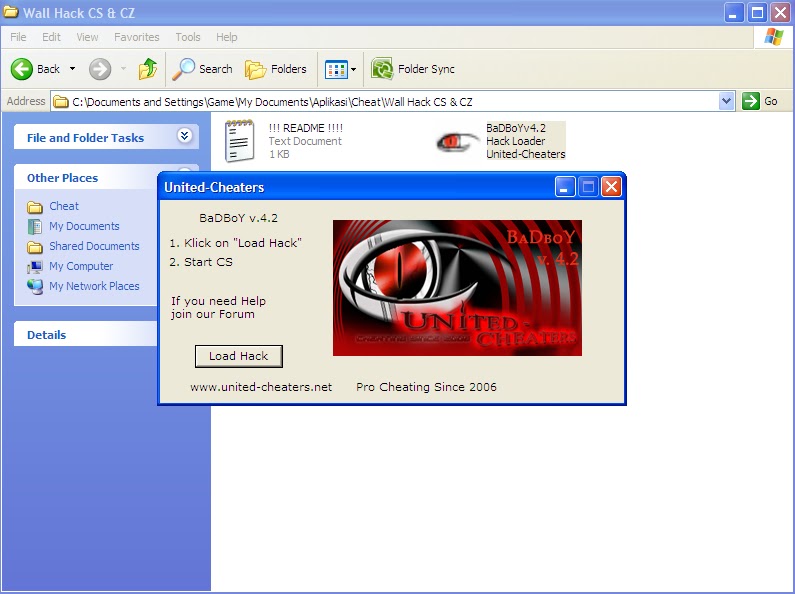795x594 pixels.
Task: Maximize the Wall Hack CS & CZ window
Action: pos(757,13)
